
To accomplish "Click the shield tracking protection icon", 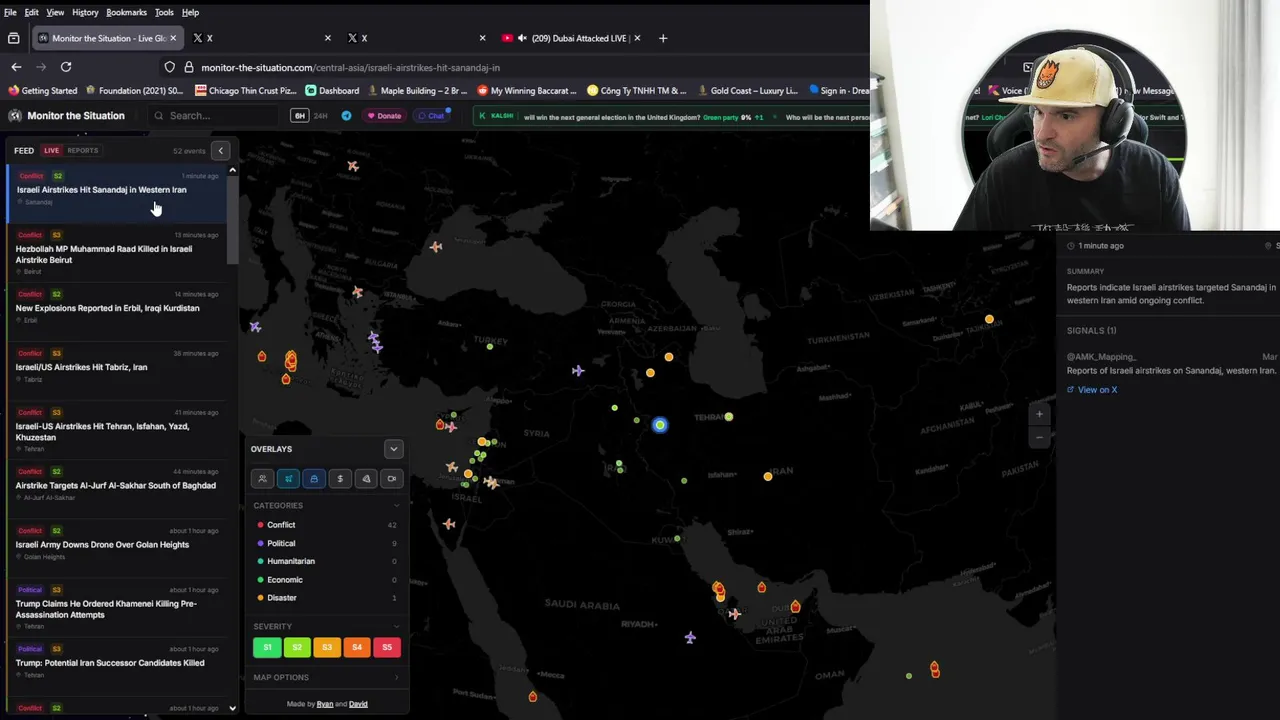I will [170, 67].
